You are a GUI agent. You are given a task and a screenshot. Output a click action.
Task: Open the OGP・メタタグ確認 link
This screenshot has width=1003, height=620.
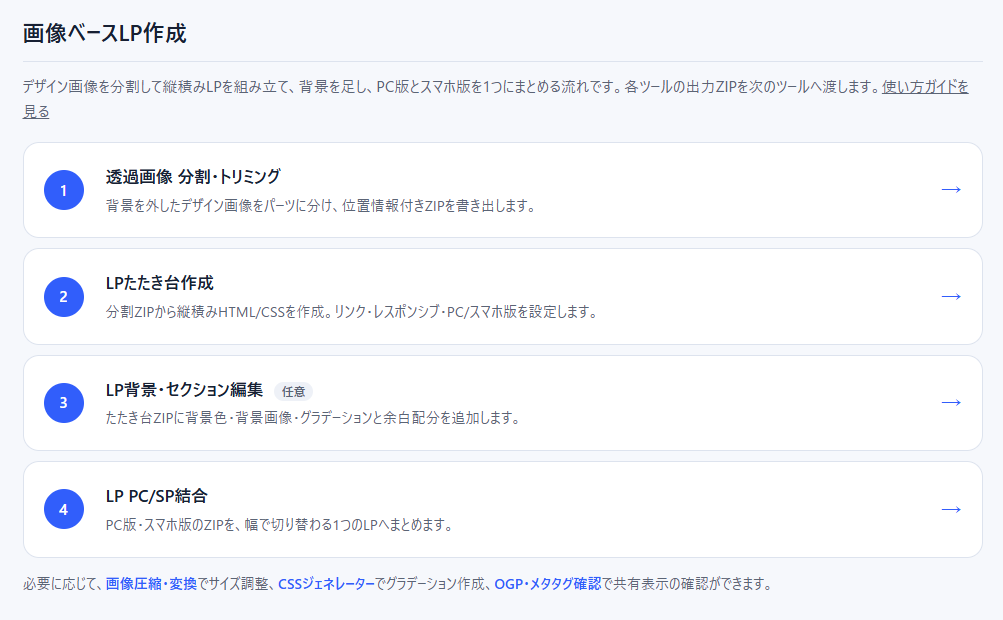click(x=548, y=584)
